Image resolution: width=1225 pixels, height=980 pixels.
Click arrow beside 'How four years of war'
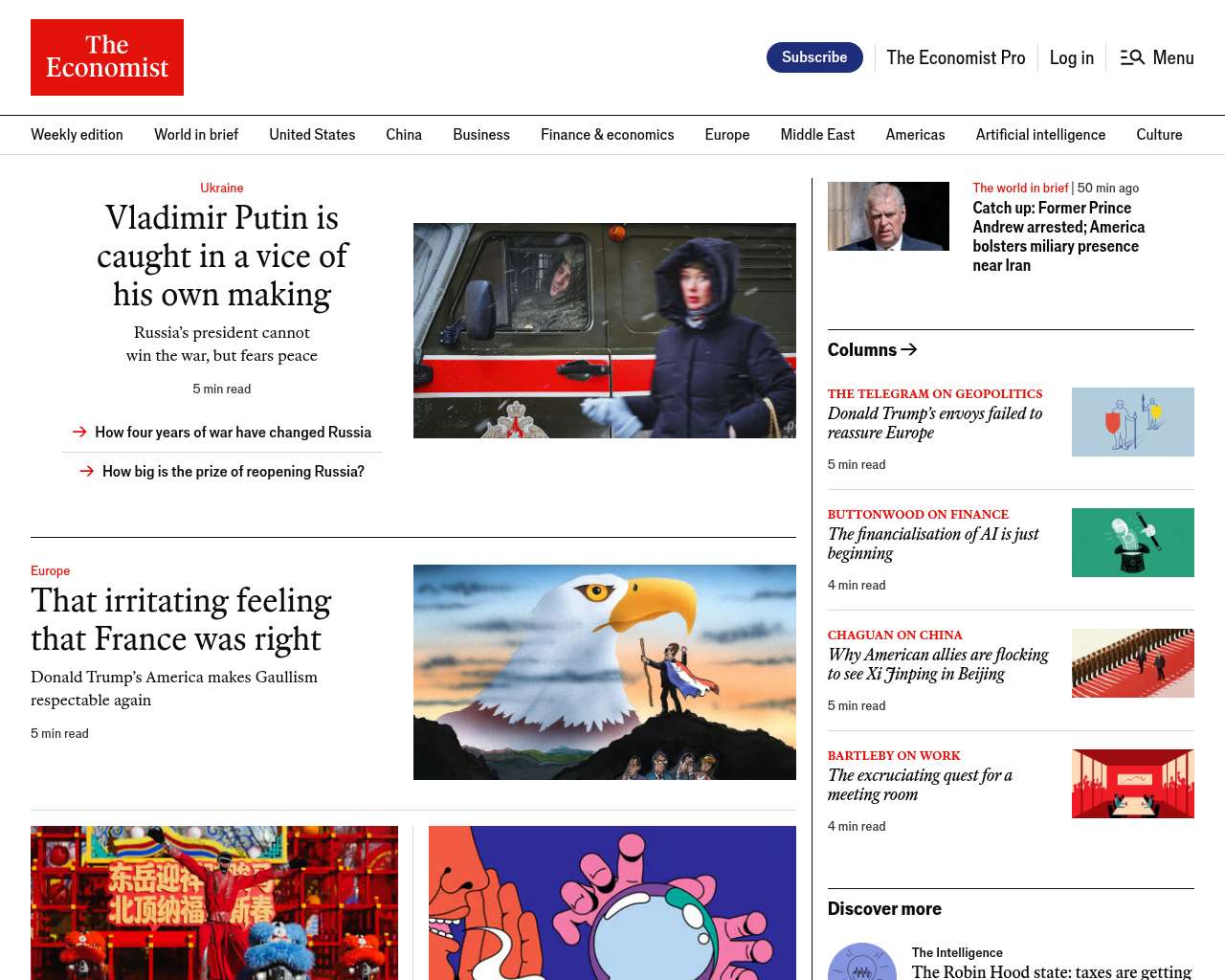pyautogui.click(x=79, y=432)
